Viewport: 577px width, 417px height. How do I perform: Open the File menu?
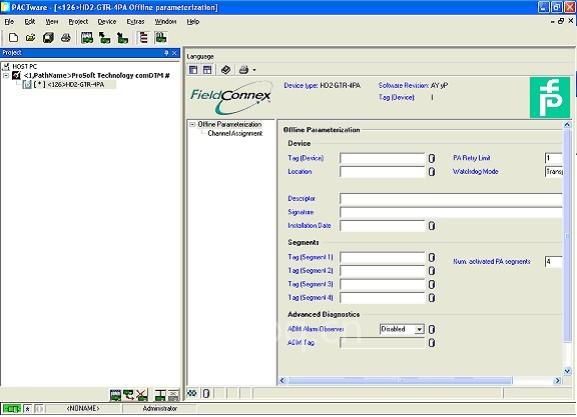[9, 22]
